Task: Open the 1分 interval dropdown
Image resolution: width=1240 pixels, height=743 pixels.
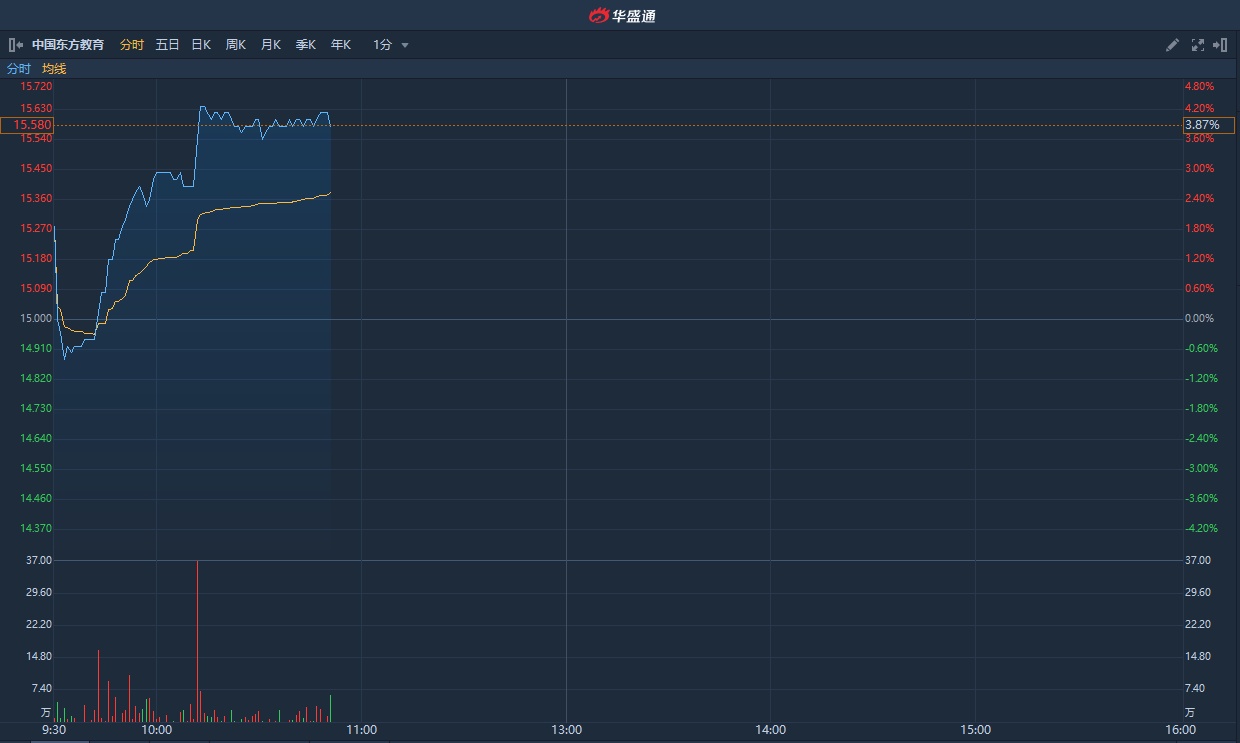Action: (391, 45)
